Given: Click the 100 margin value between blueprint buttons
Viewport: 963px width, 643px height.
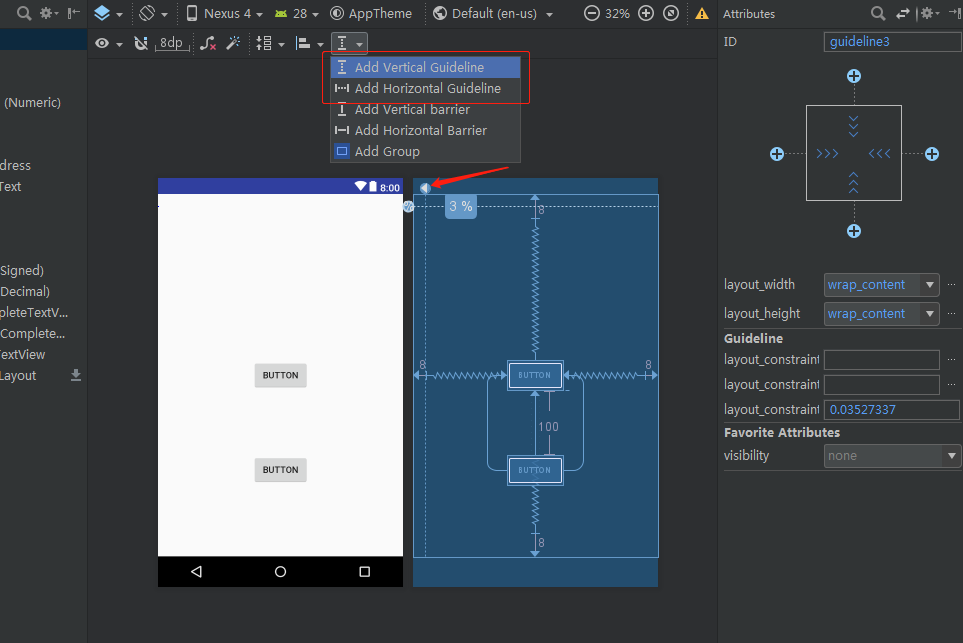Looking at the screenshot, I should [x=548, y=427].
